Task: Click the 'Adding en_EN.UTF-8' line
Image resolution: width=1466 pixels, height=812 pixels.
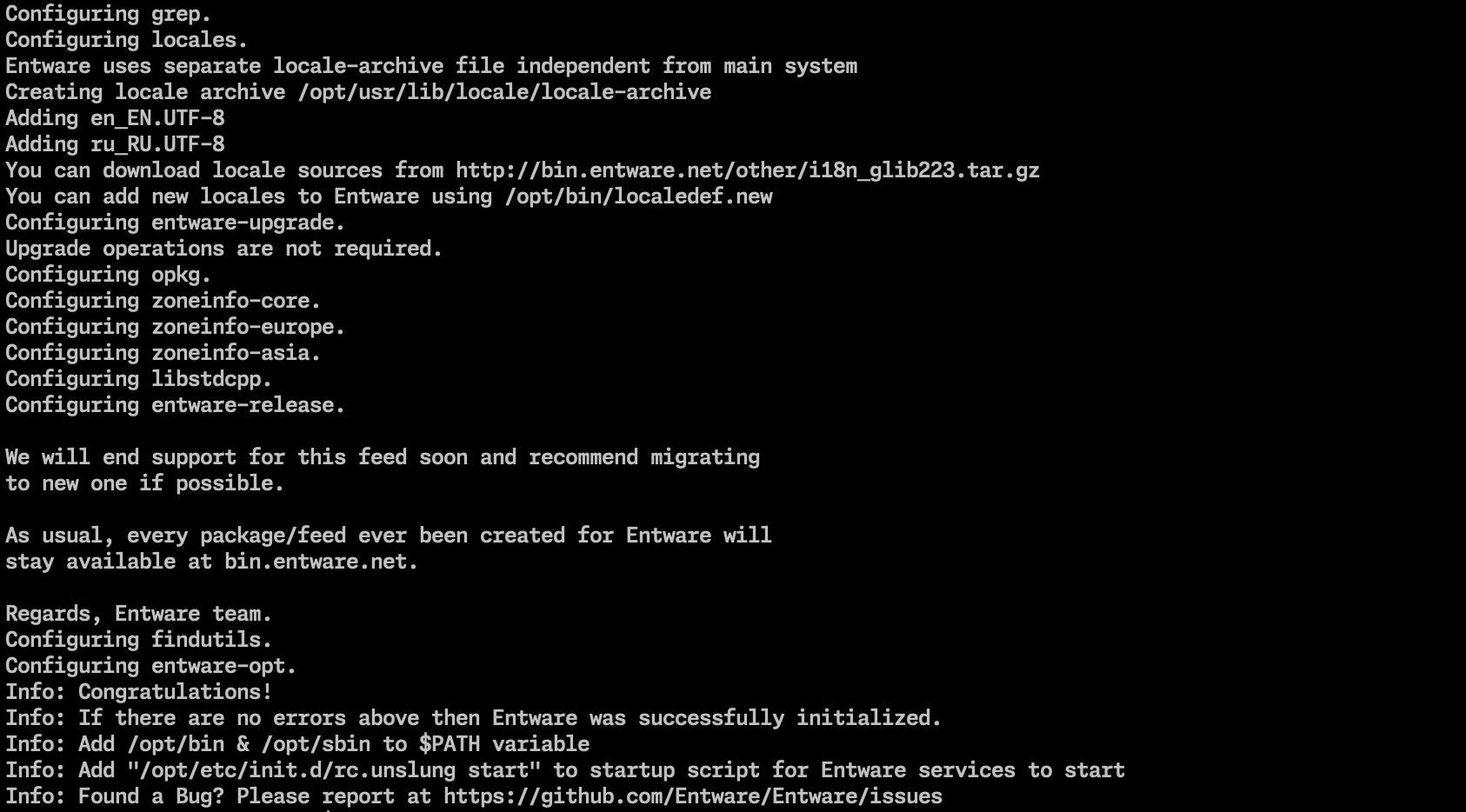Action: pos(115,118)
